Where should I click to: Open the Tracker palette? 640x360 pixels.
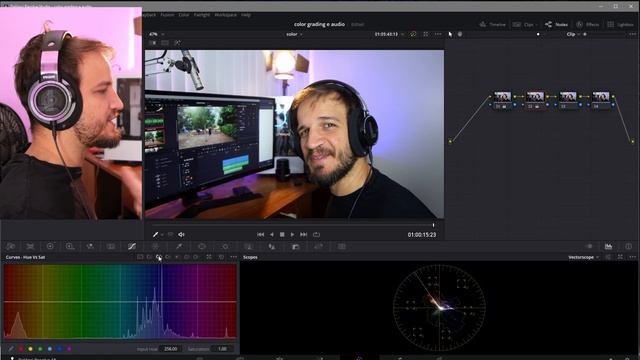225,246
